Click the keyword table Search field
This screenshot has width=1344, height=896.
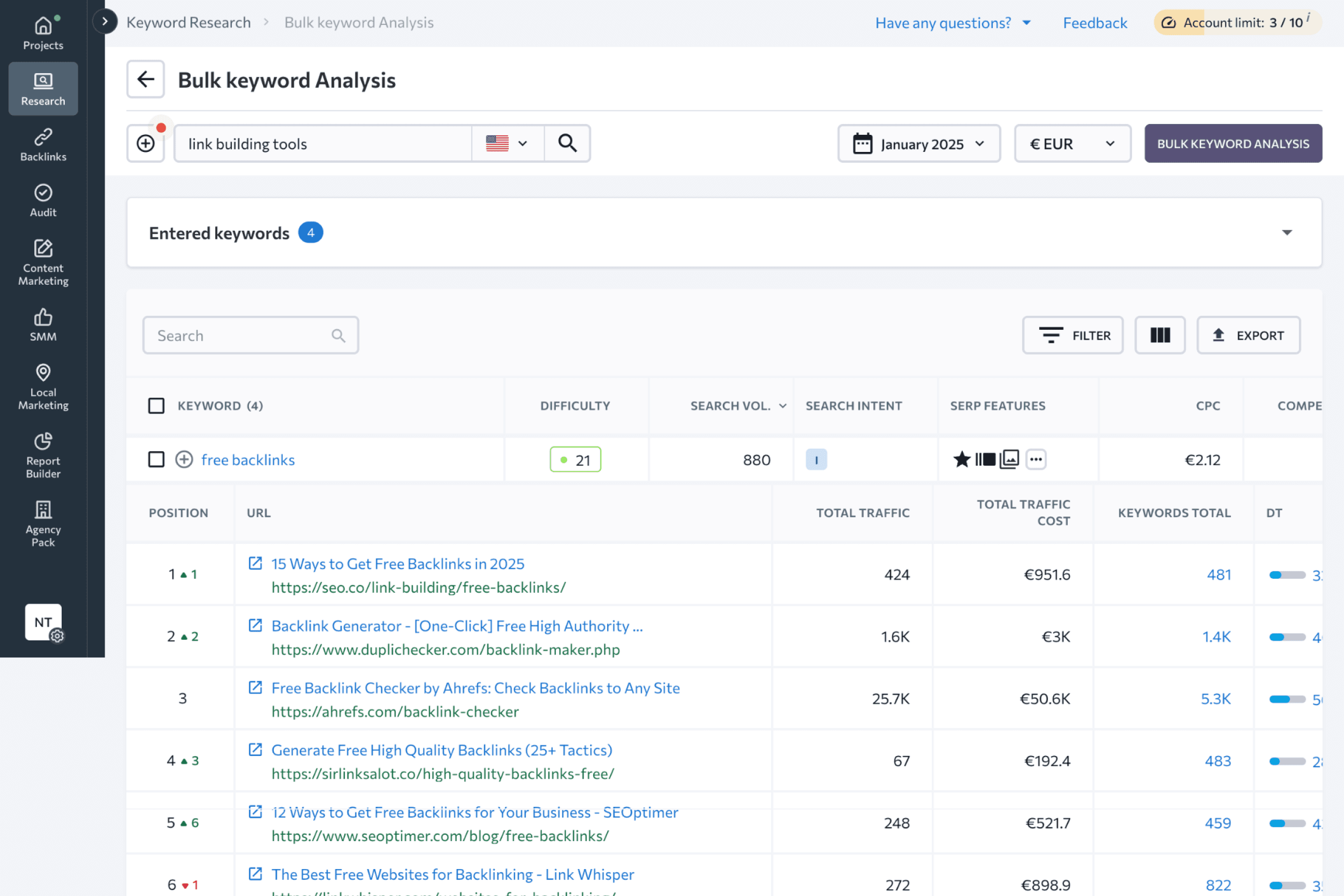pos(243,335)
